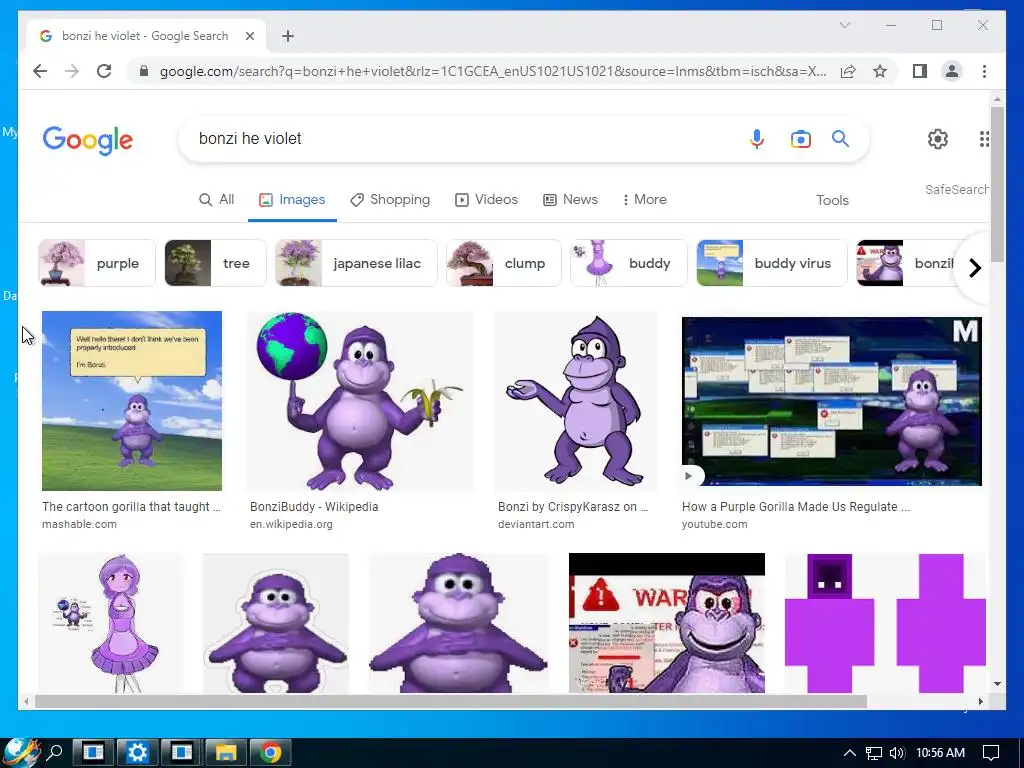Screen dimensions: 1024x768
Task: Select the buddy suggestion chip
Action: coord(628,263)
